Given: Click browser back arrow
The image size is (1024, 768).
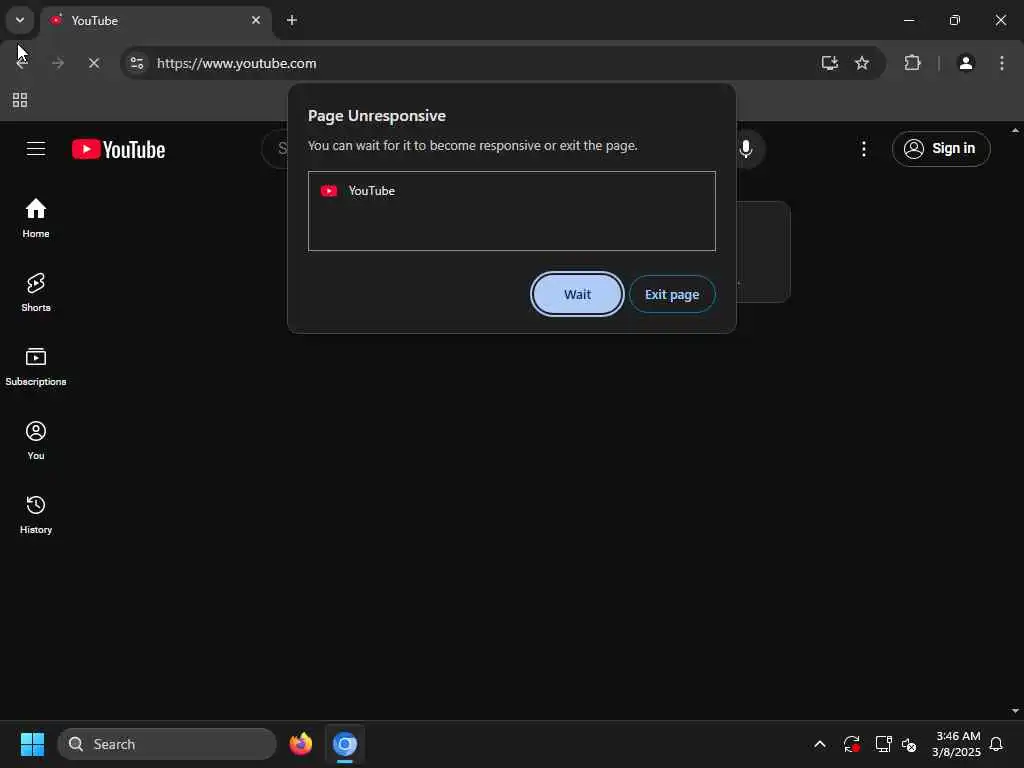Looking at the screenshot, I should pyautogui.click(x=22, y=63).
